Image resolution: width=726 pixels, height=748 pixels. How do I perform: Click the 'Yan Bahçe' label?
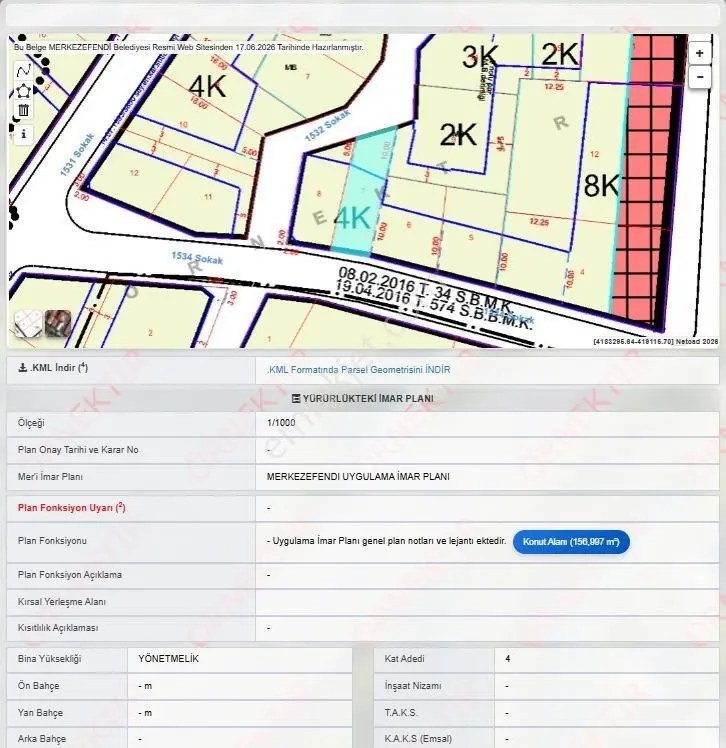coord(40,713)
